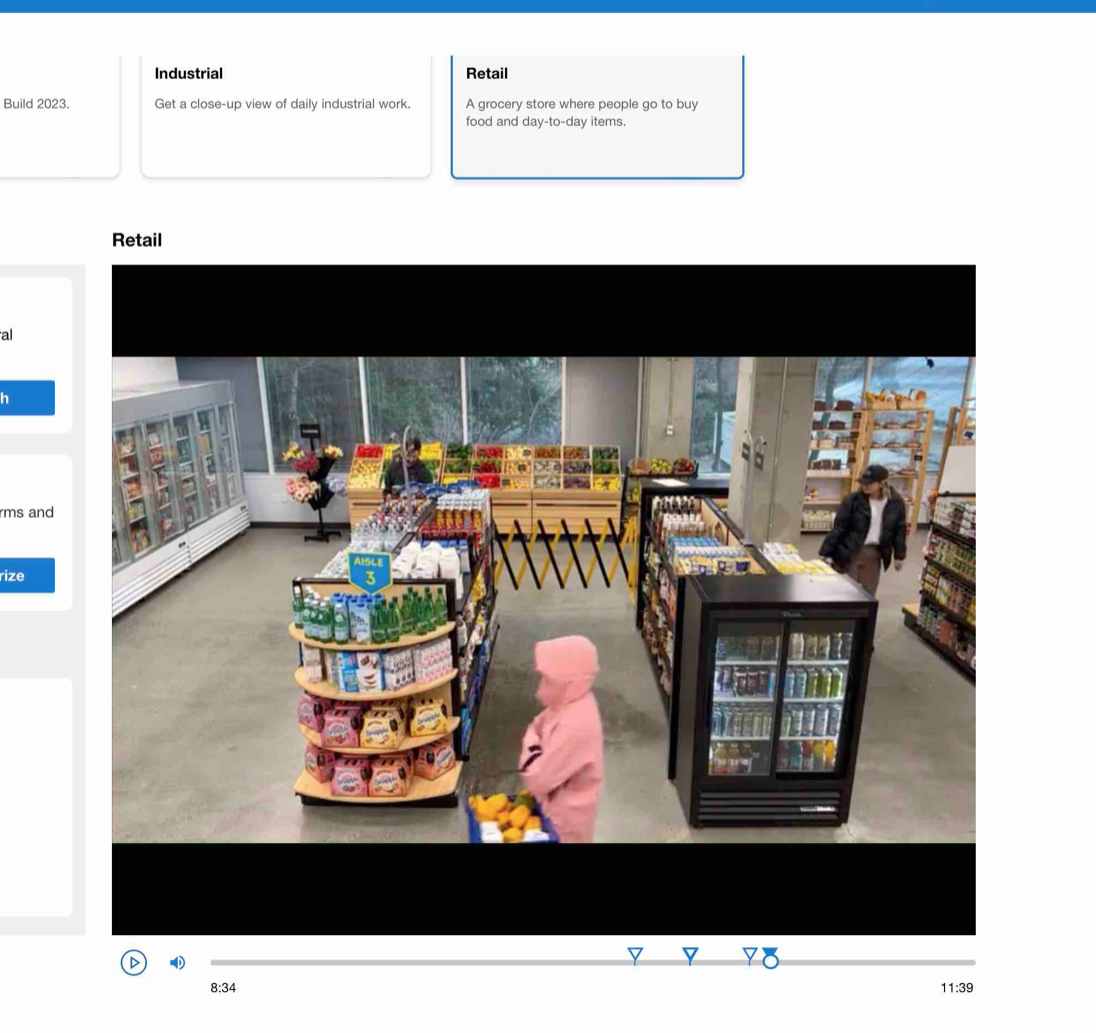This screenshot has width=1096, height=1033.
Task: Choose the Retail grocery store card
Action: pos(597,115)
